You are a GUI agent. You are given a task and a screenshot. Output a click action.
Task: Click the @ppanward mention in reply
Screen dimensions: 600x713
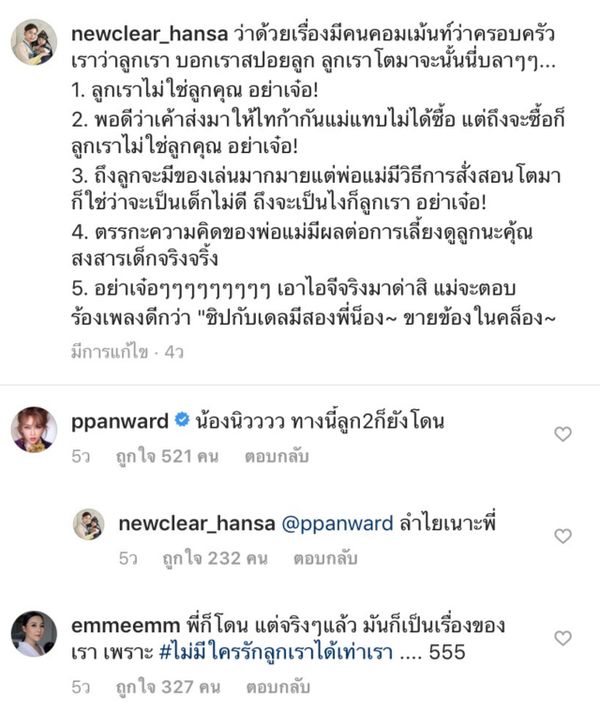click(338, 524)
